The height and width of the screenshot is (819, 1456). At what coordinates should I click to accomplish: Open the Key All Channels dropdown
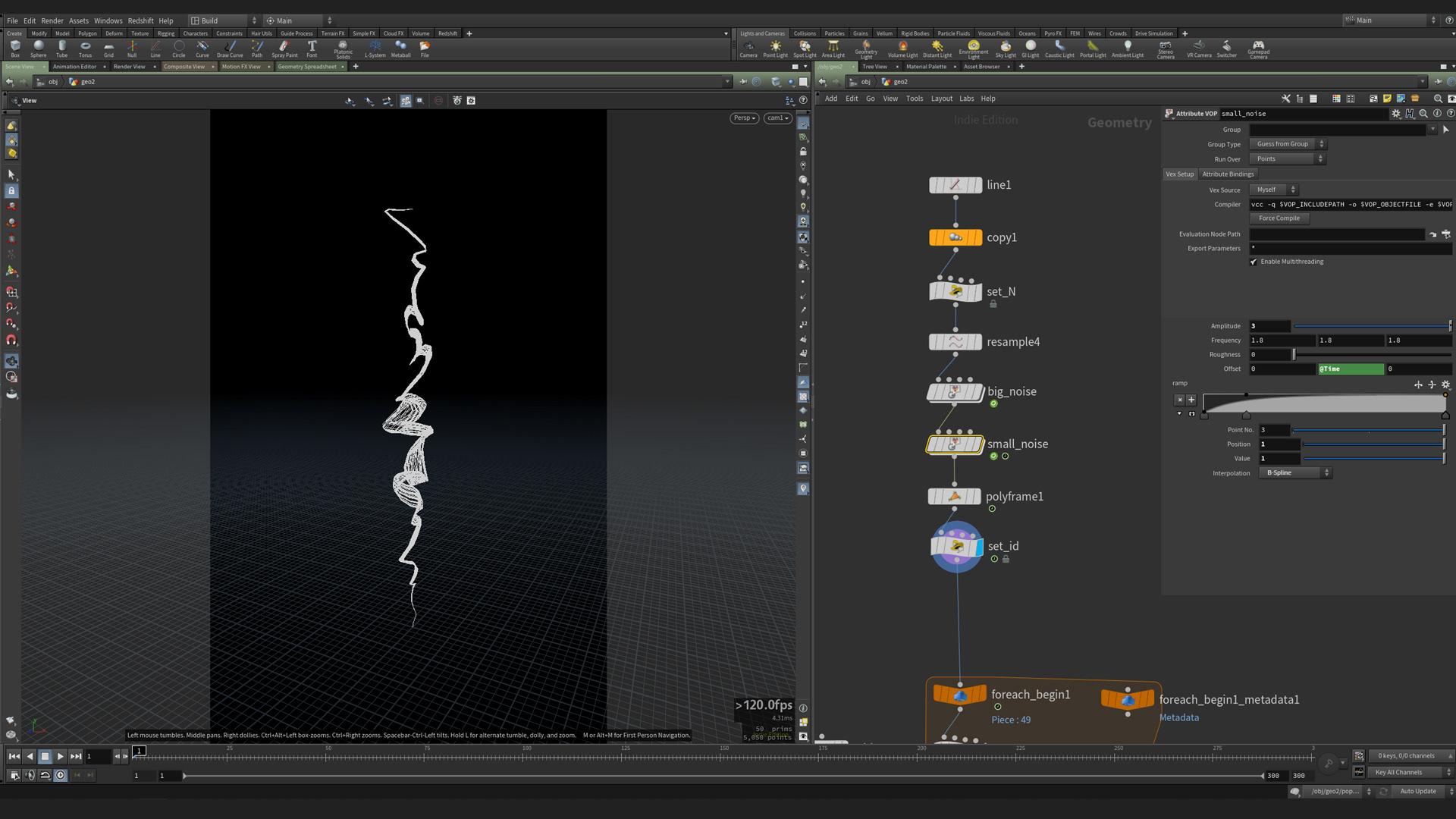pos(1410,772)
